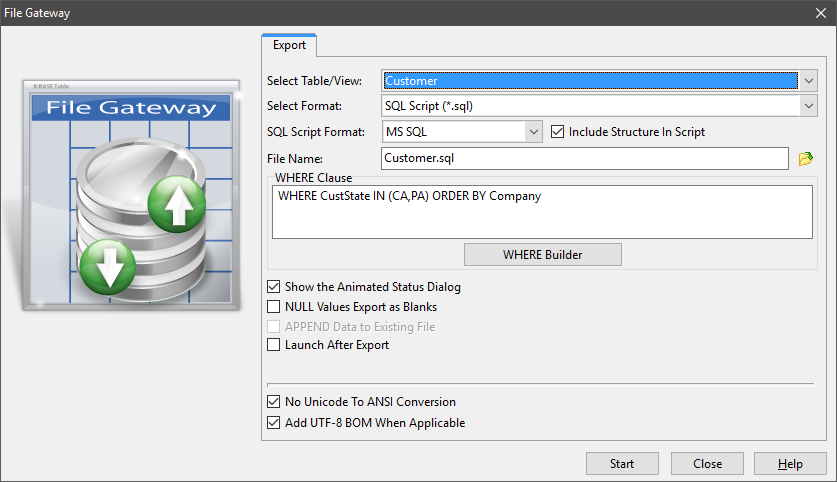
Task: Open the WHERE Builder
Action: [x=542, y=255]
